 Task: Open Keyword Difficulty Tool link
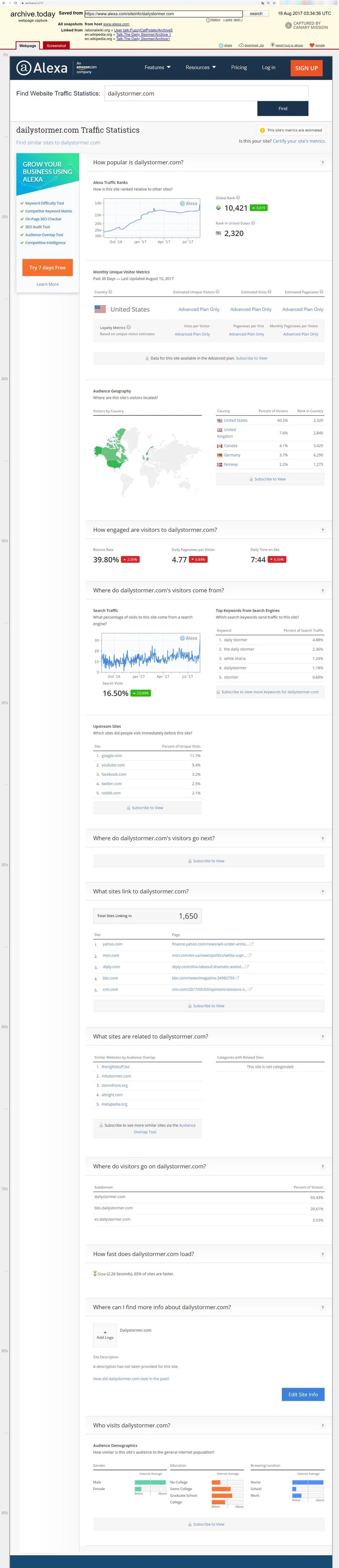click(x=44, y=203)
